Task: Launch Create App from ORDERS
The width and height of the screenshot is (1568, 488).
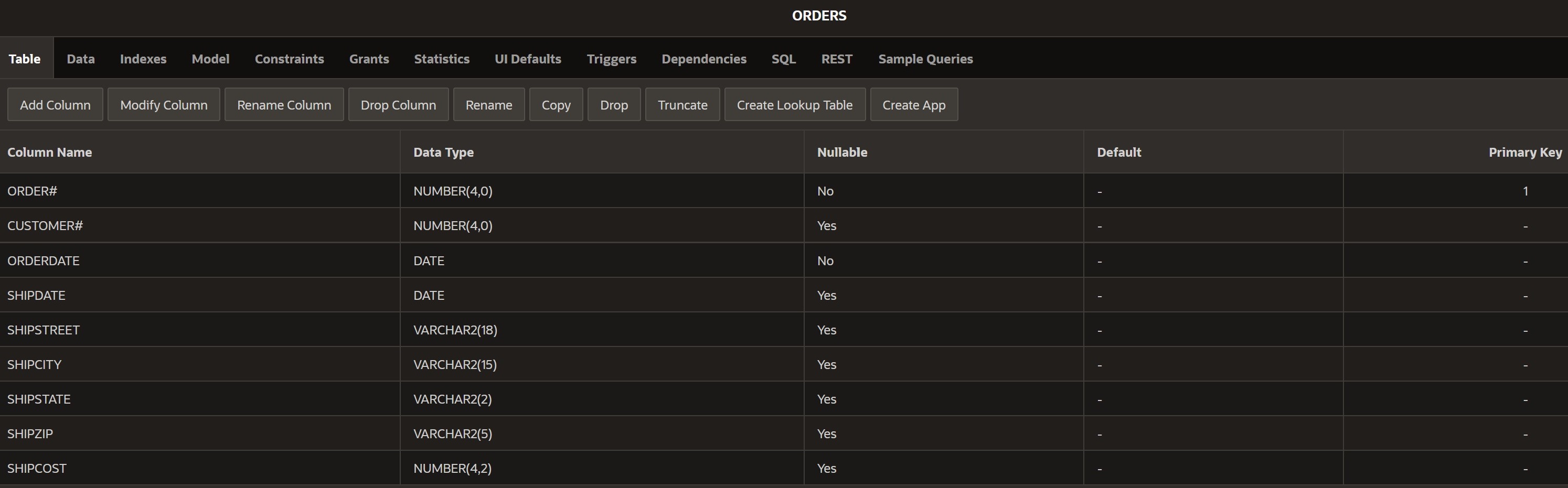Action: 914,104
